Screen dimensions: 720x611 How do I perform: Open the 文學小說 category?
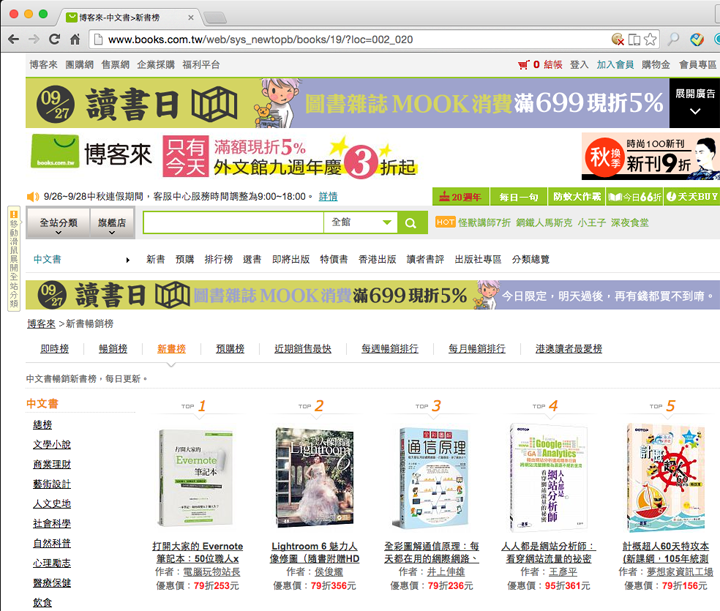click(x=52, y=445)
